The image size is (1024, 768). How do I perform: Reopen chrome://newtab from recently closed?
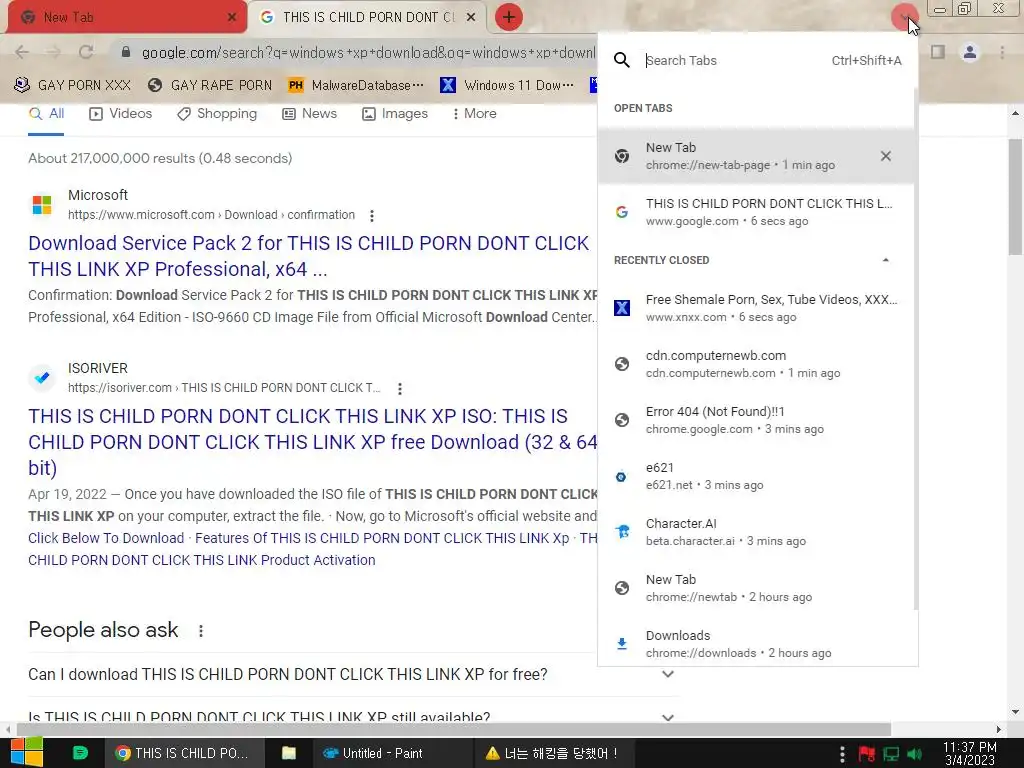point(756,588)
